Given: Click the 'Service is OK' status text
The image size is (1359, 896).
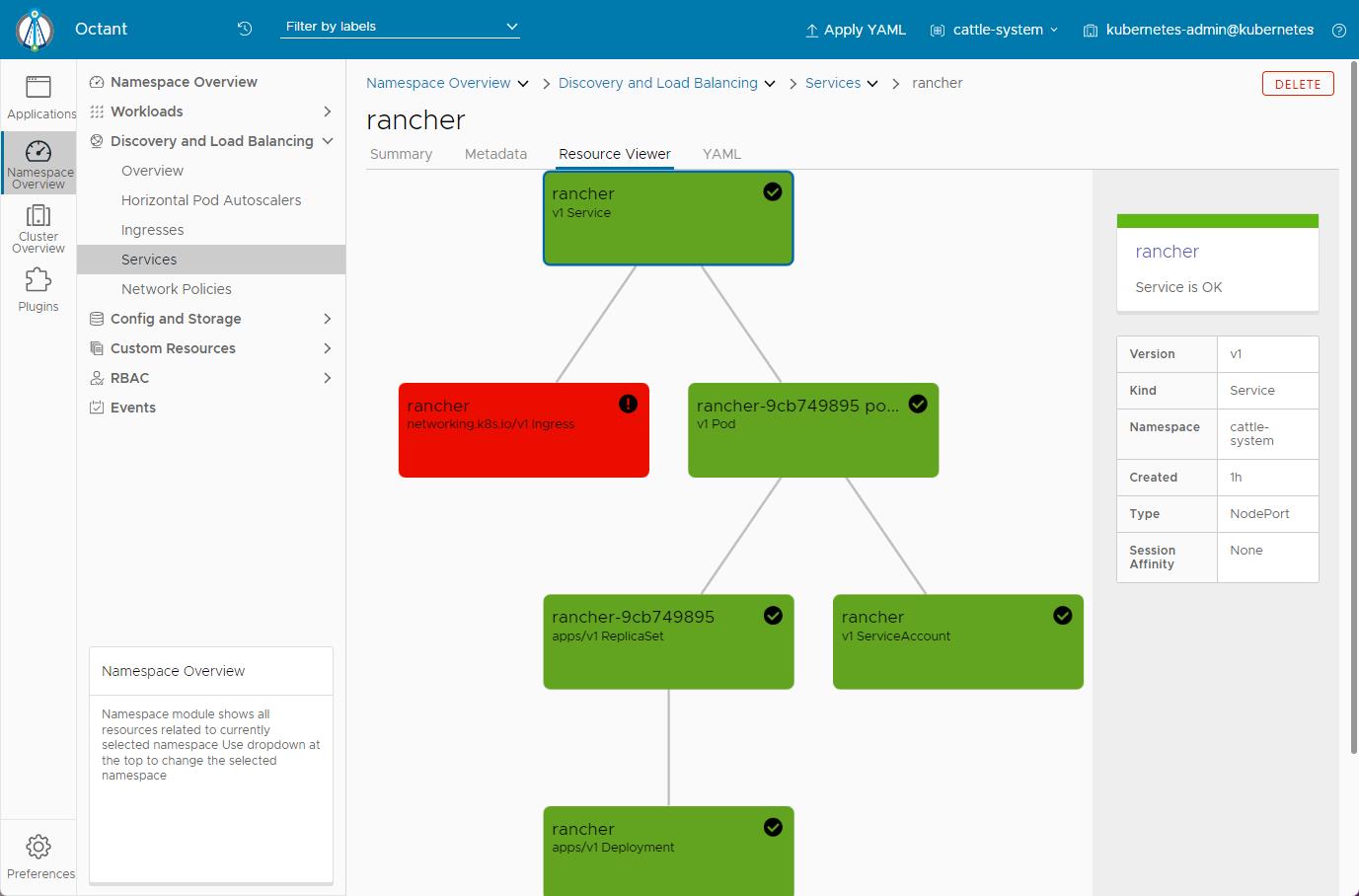Looking at the screenshot, I should (x=1178, y=287).
